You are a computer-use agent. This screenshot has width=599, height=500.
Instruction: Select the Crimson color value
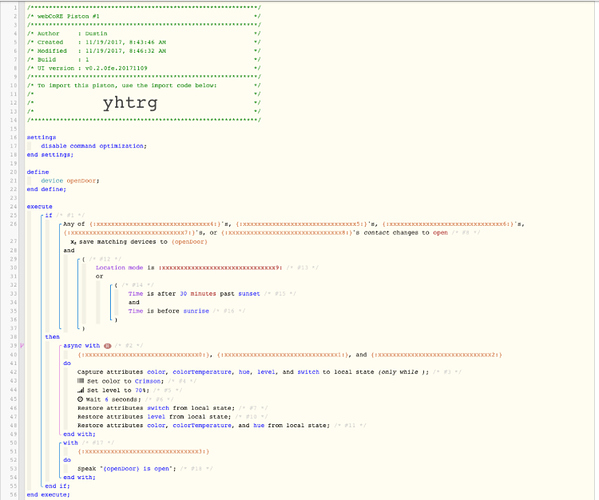149,381
